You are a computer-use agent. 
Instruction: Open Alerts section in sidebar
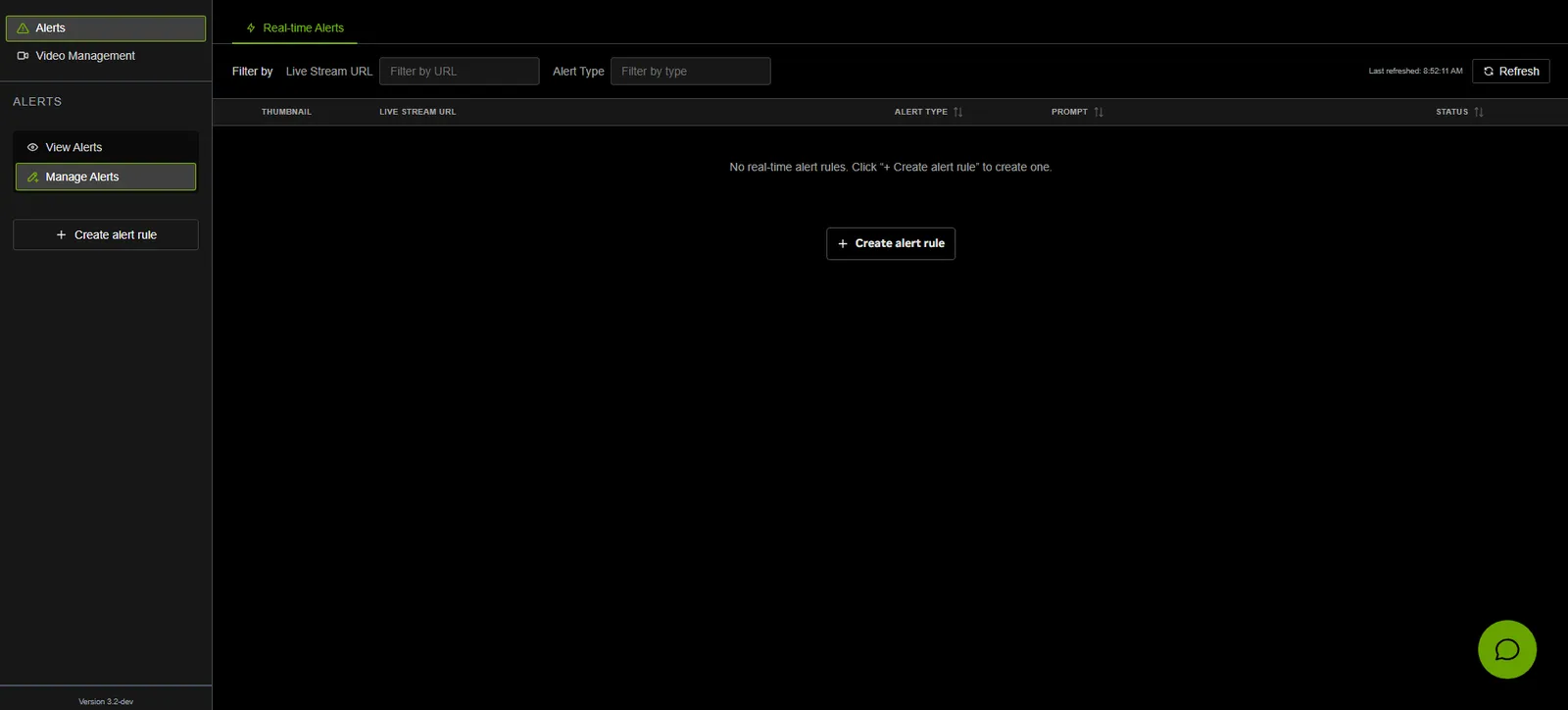[x=106, y=28]
